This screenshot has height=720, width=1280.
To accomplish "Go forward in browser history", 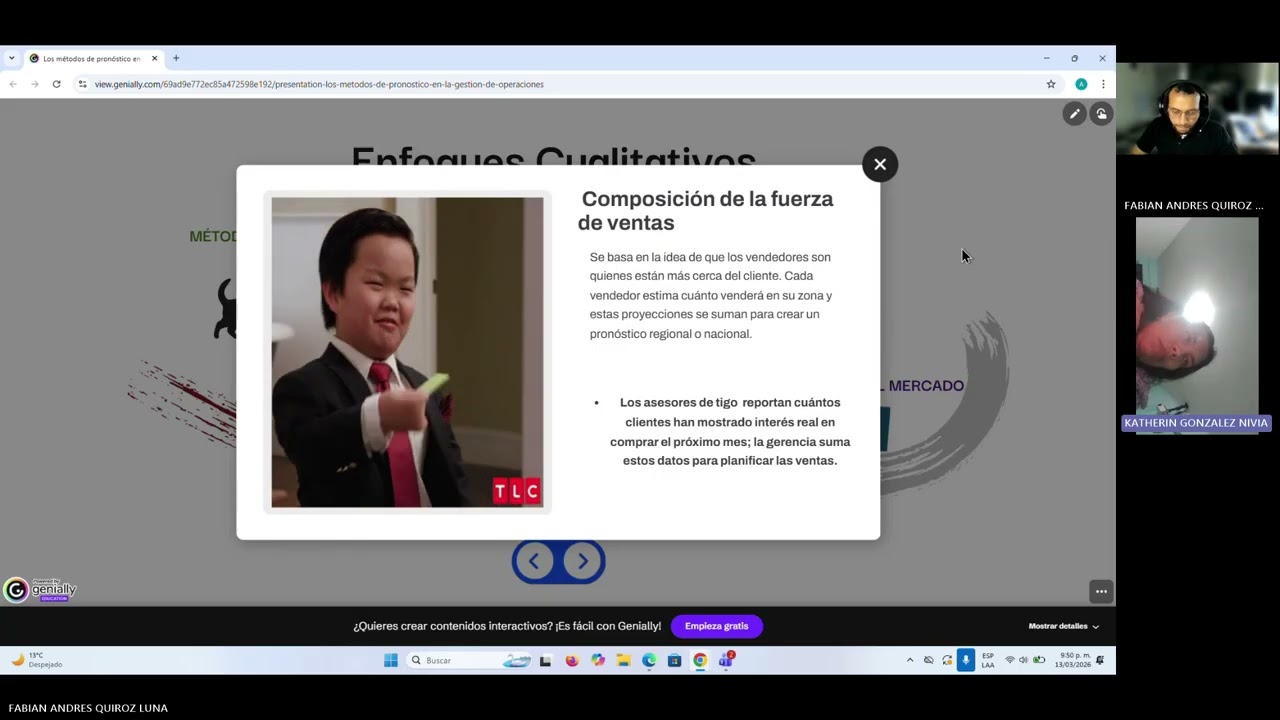I will [34, 84].
